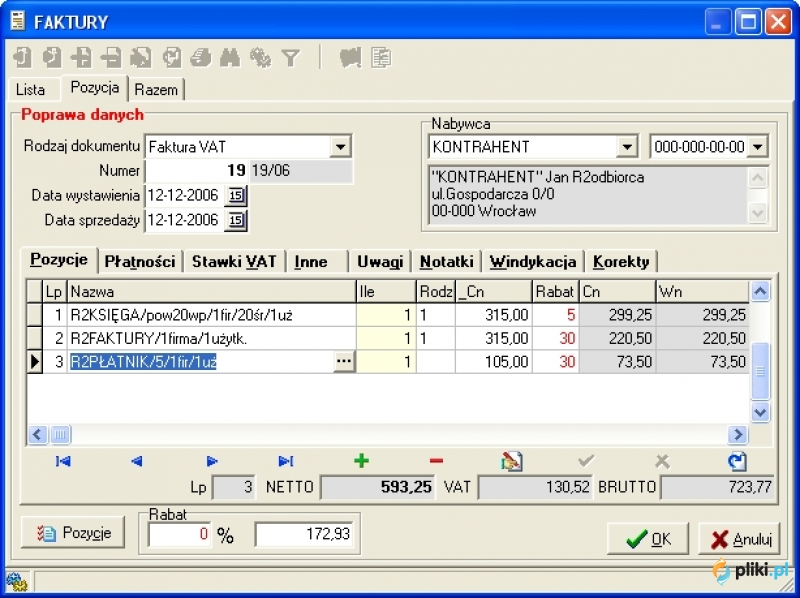This screenshot has width=800, height=598.
Task: Open the ellipsis lookup for R2PŁATNIK row
Action: pyautogui.click(x=344, y=362)
